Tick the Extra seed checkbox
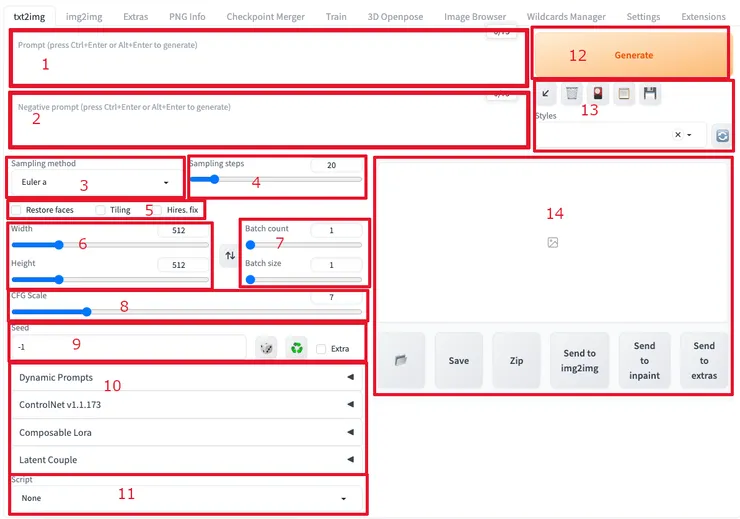Image resolution: width=740 pixels, height=519 pixels. point(321,349)
